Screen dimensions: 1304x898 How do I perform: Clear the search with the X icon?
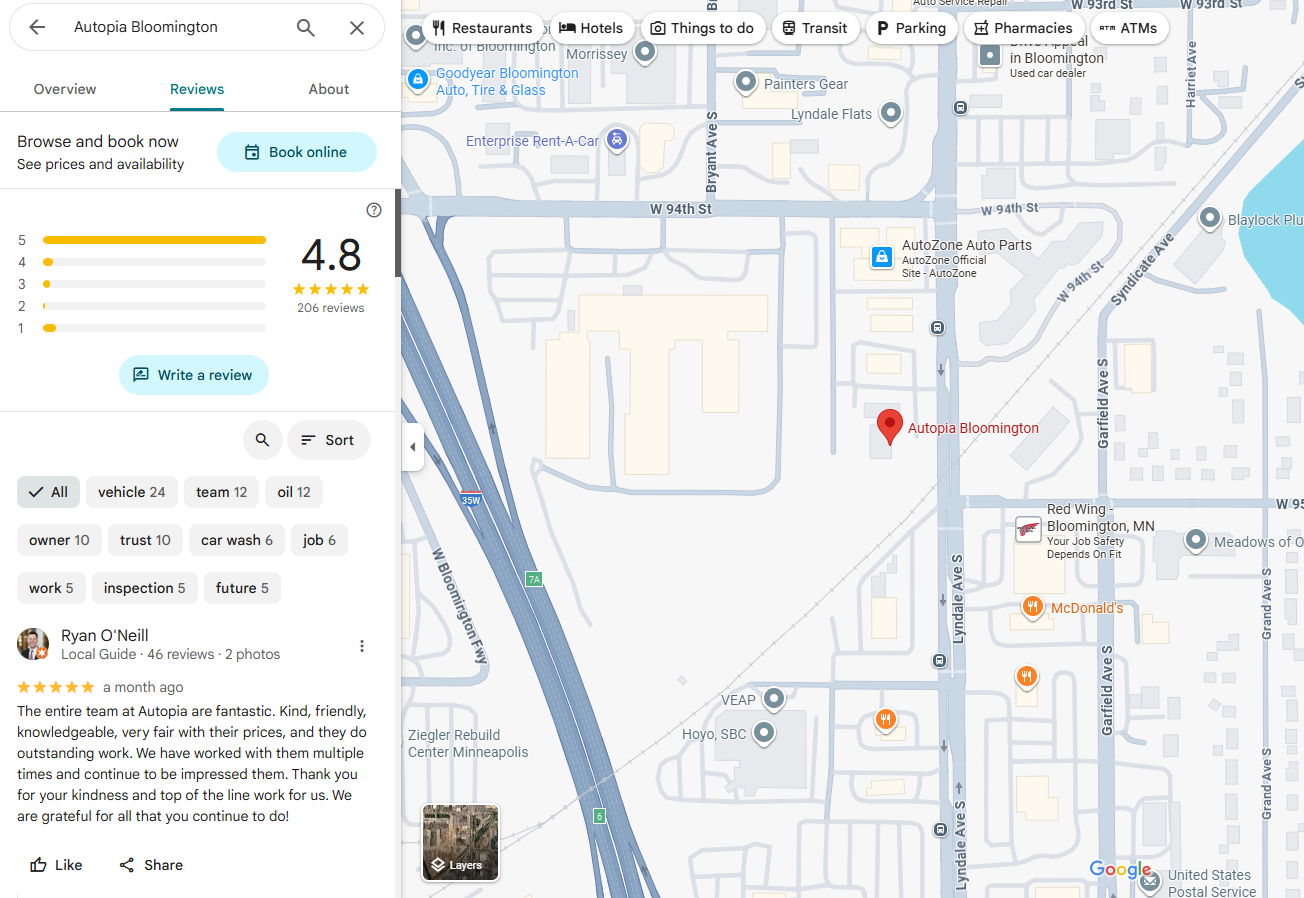click(x=357, y=27)
